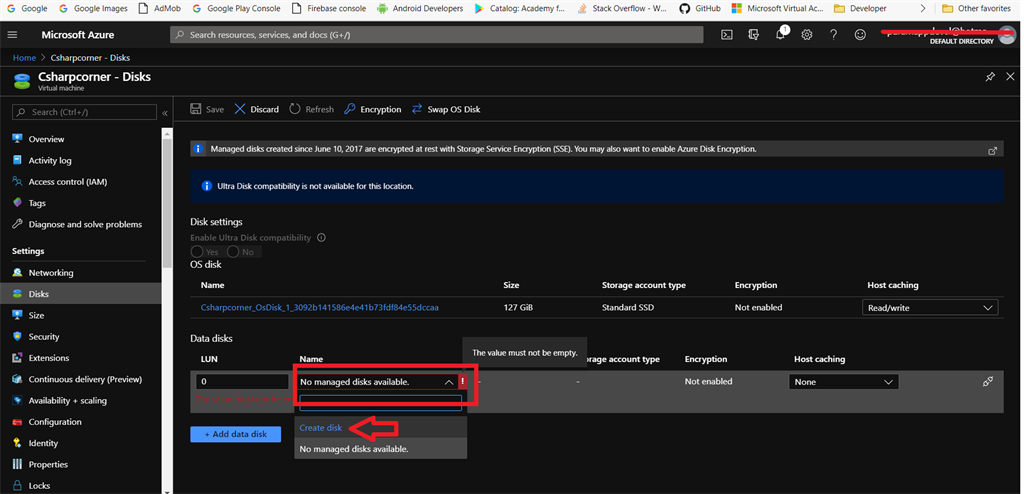Open the Csharpcorner_OsDisk link
The height and width of the screenshot is (494, 1024).
pyautogui.click(x=319, y=307)
